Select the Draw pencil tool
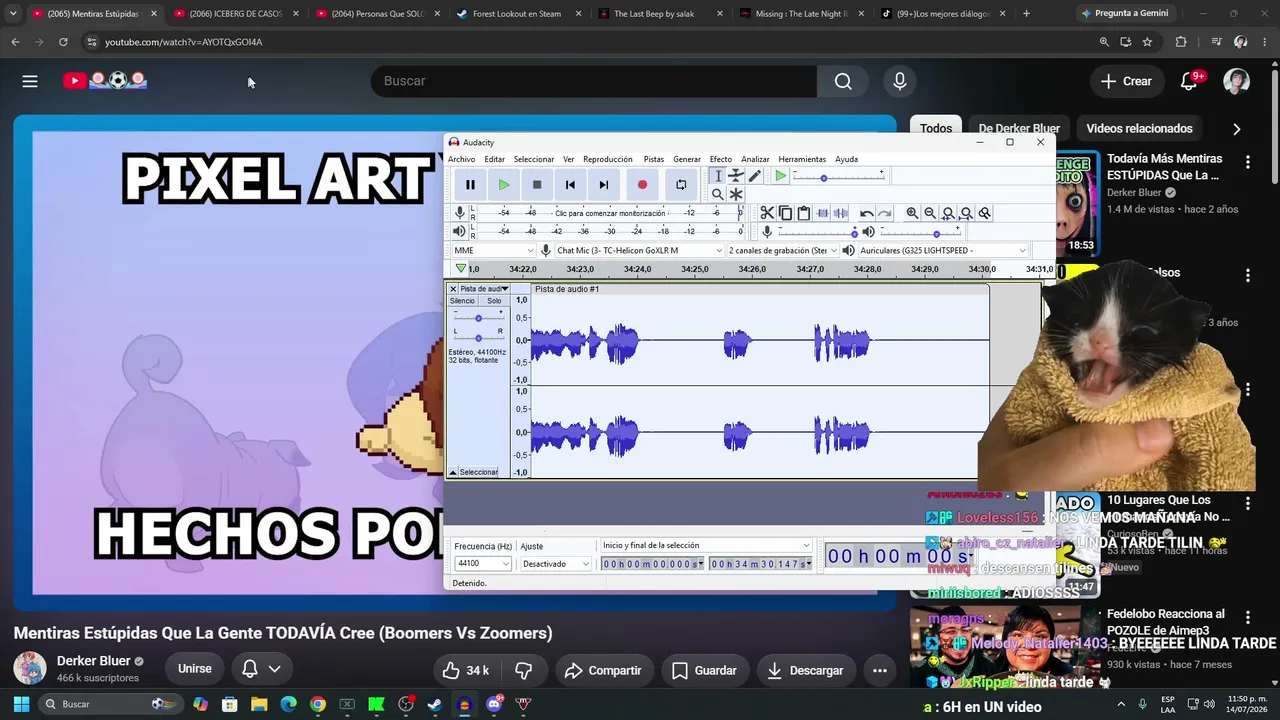The width and height of the screenshot is (1280, 720). pos(755,176)
